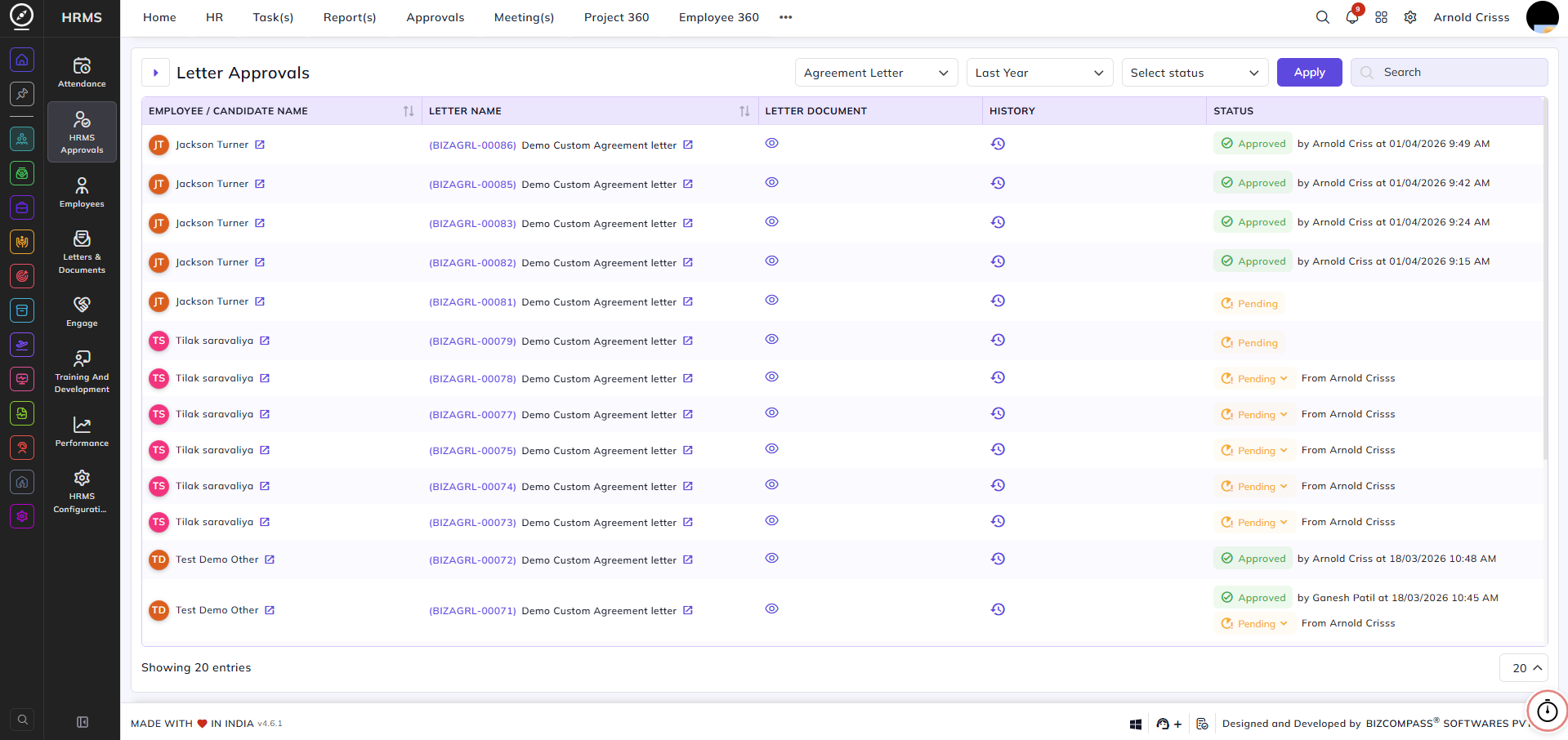The width and height of the screenshot is (1568, 740).
Task: Open Home menu
Action: pos(159,17)
